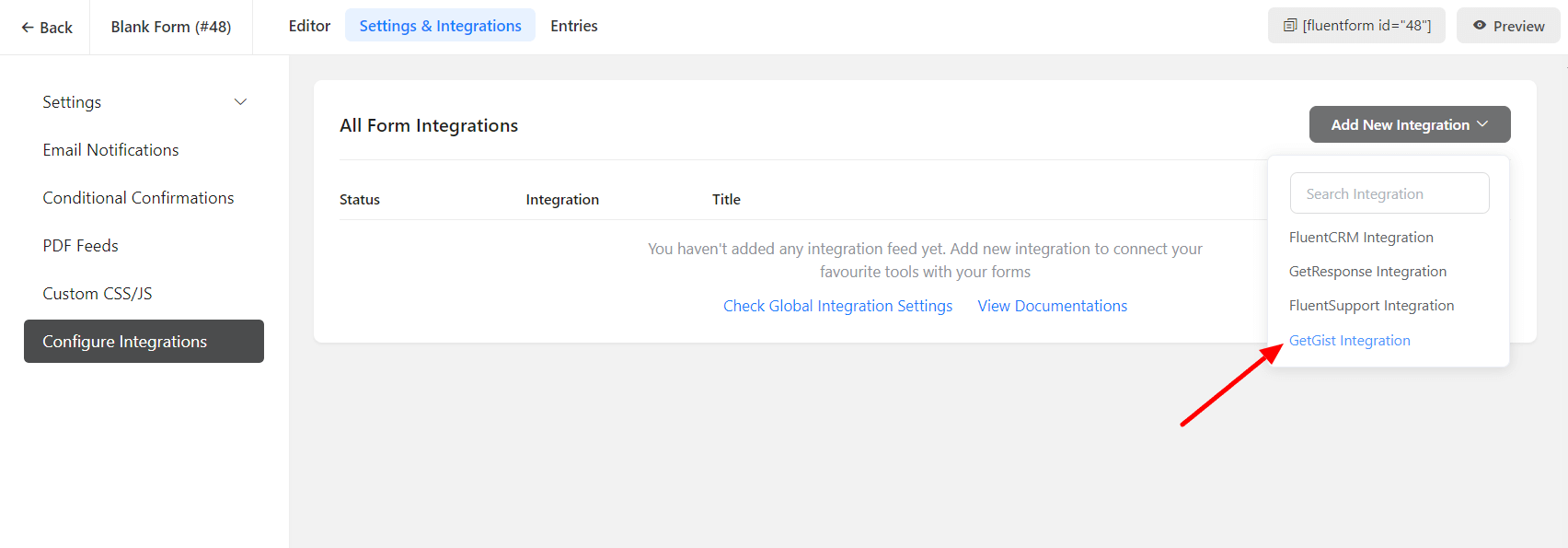
Task: Open the Add New Integration dropdown
Action: pos(1400,125)
